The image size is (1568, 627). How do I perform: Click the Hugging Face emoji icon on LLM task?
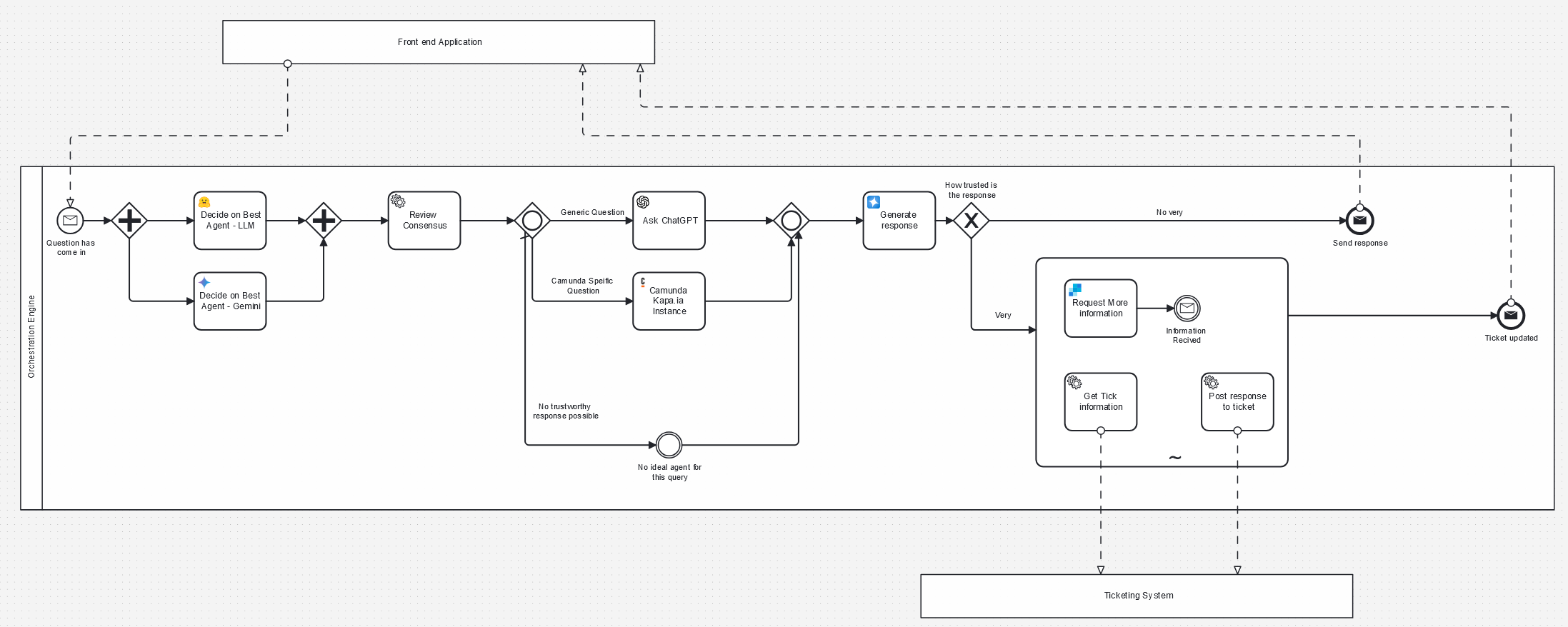pos(204,202)
